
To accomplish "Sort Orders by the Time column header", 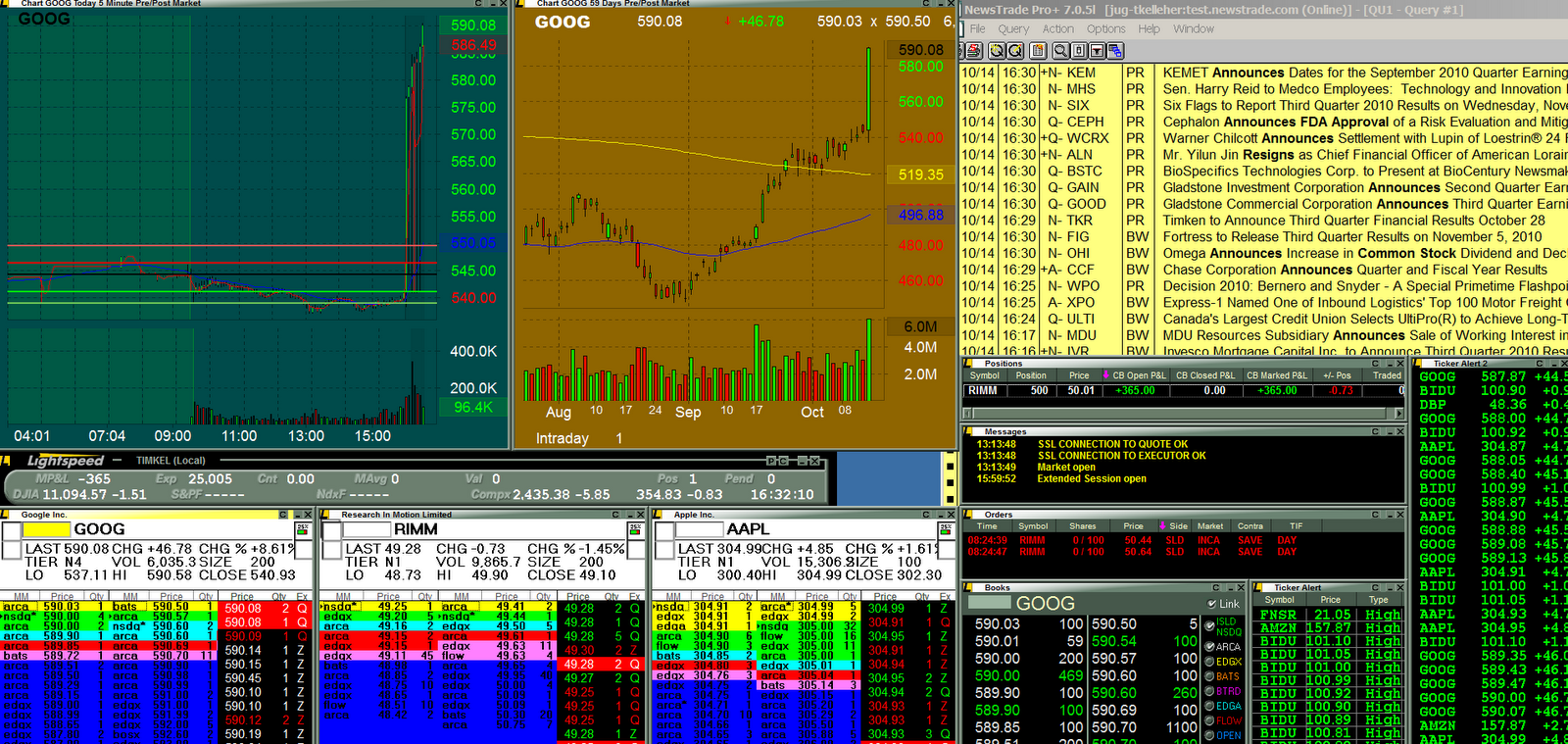I will click(988, 526).
